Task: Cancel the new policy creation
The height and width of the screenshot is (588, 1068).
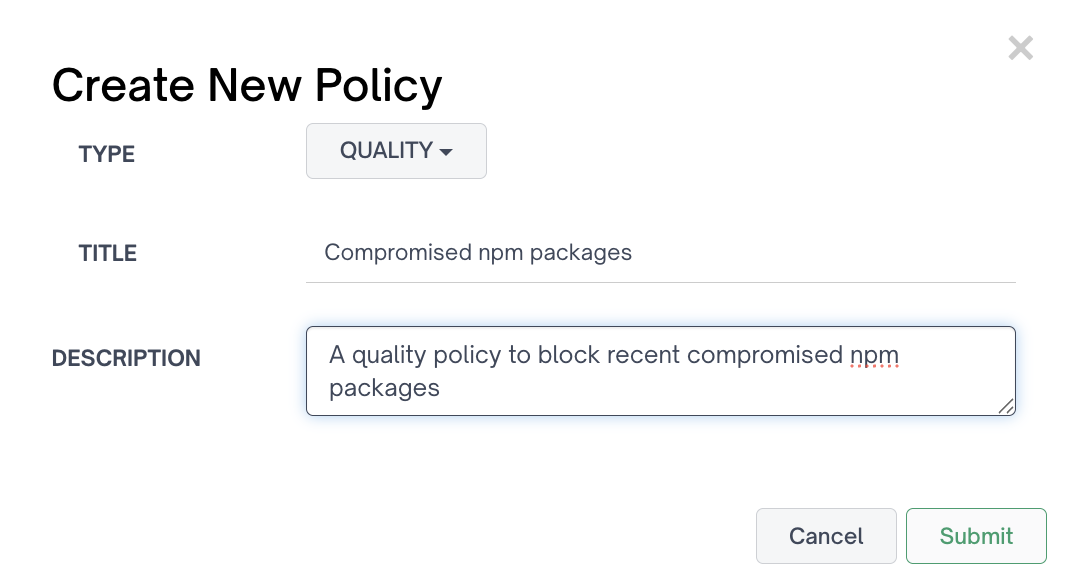Action: [825, 536]
